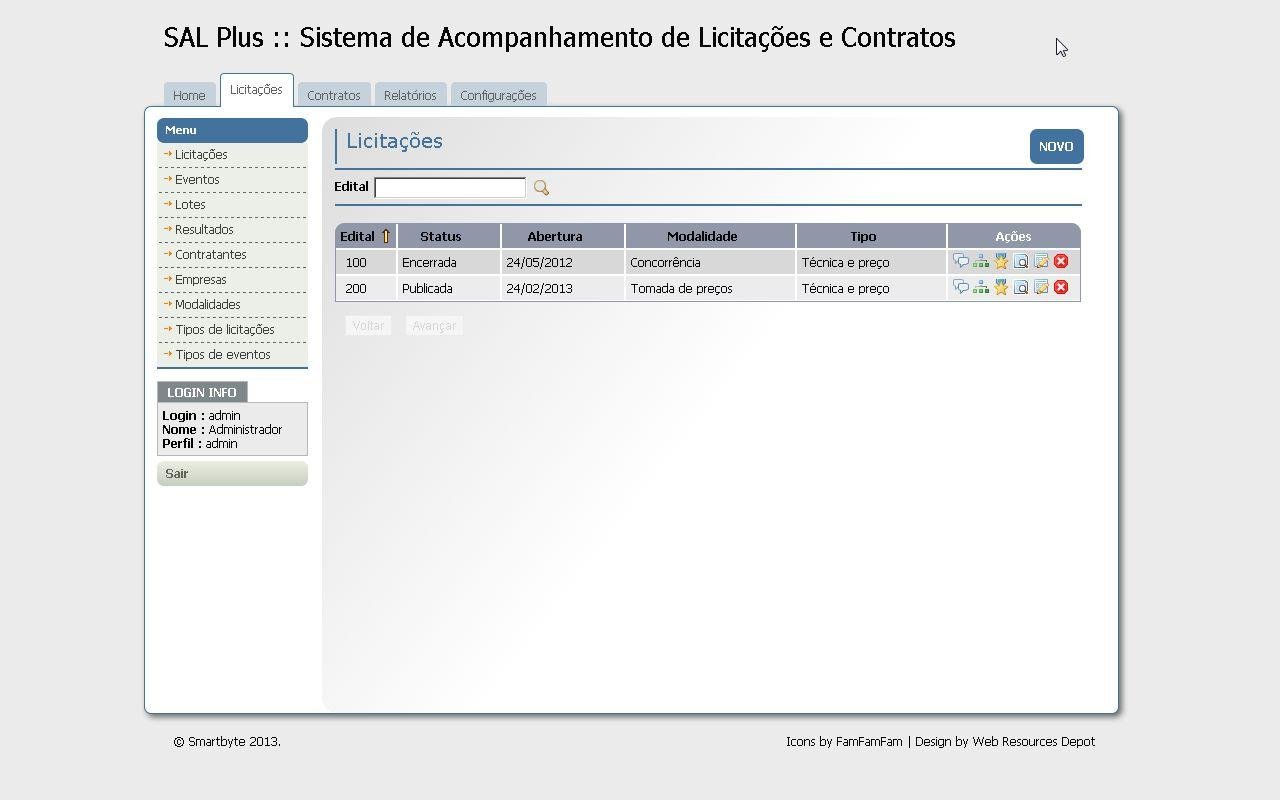Click the delete icon on the Encerrada row
This screenshot has width=1280, height=800.
click(1061, 261)
